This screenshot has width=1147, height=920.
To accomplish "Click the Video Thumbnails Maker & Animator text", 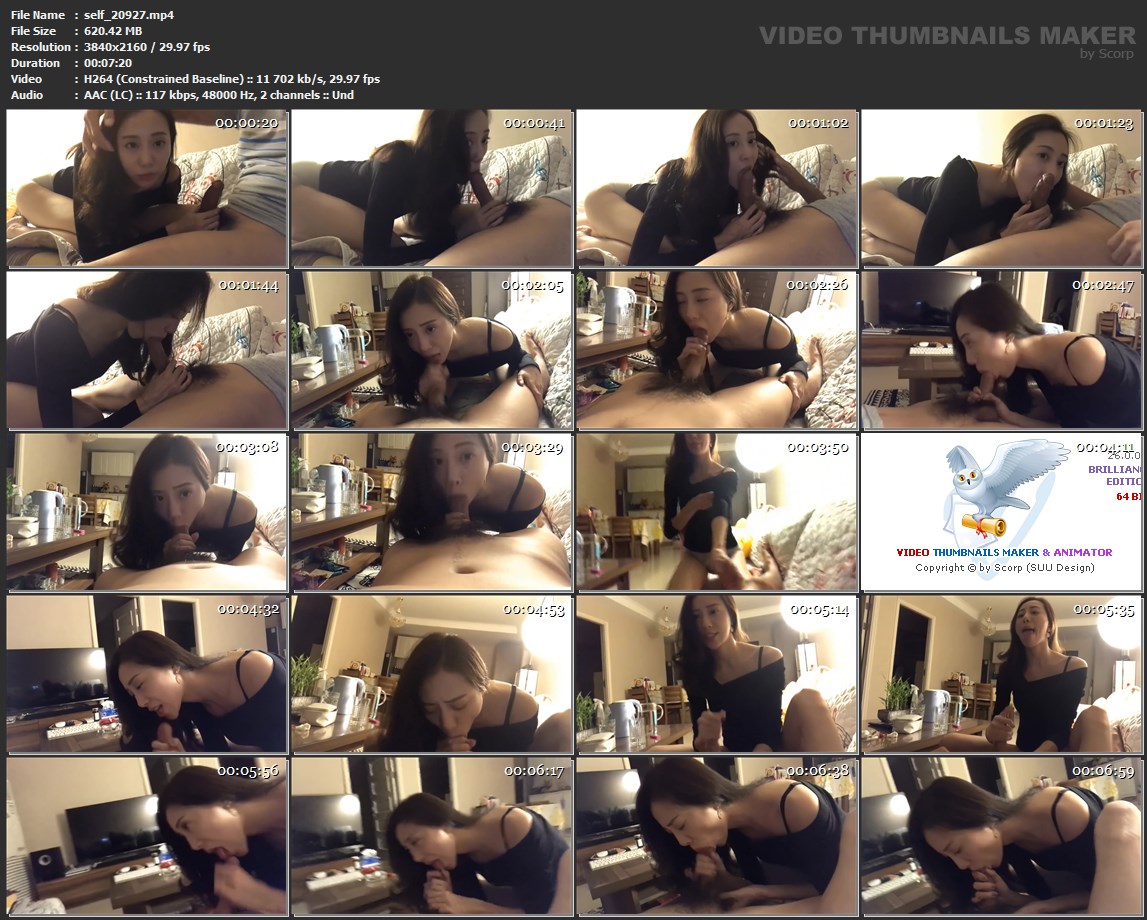I will [1003, 552].
